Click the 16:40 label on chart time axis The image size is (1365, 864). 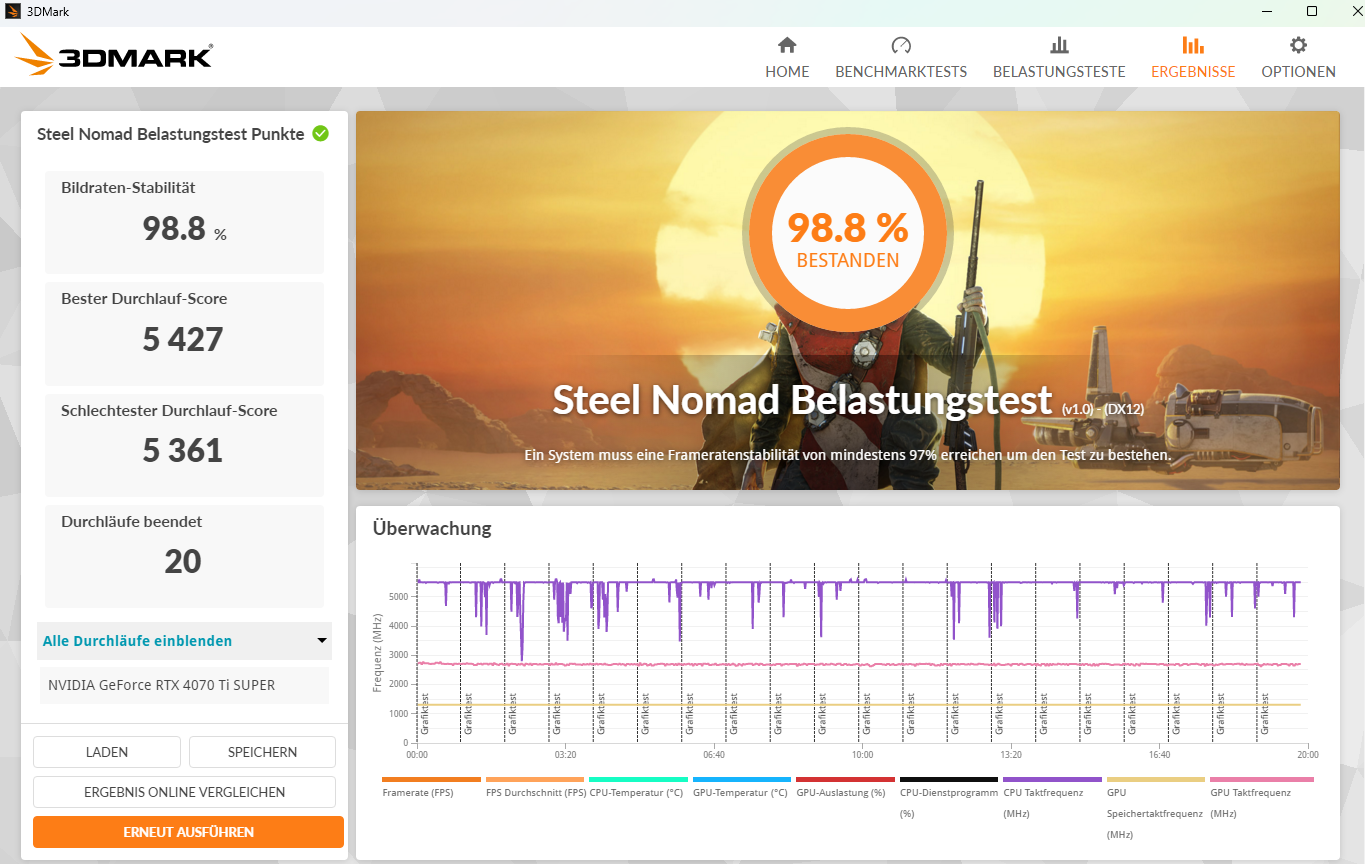[x=1160, y=755]
